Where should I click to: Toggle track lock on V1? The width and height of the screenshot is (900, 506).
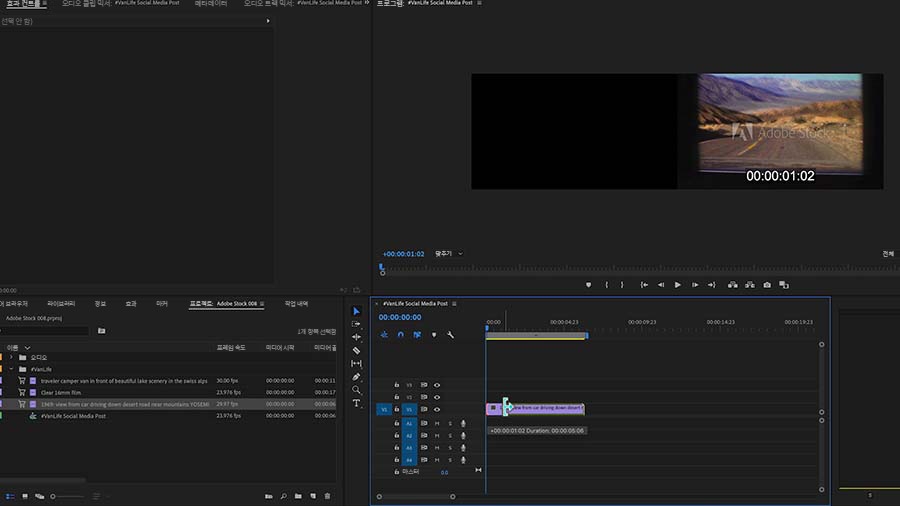397,410
